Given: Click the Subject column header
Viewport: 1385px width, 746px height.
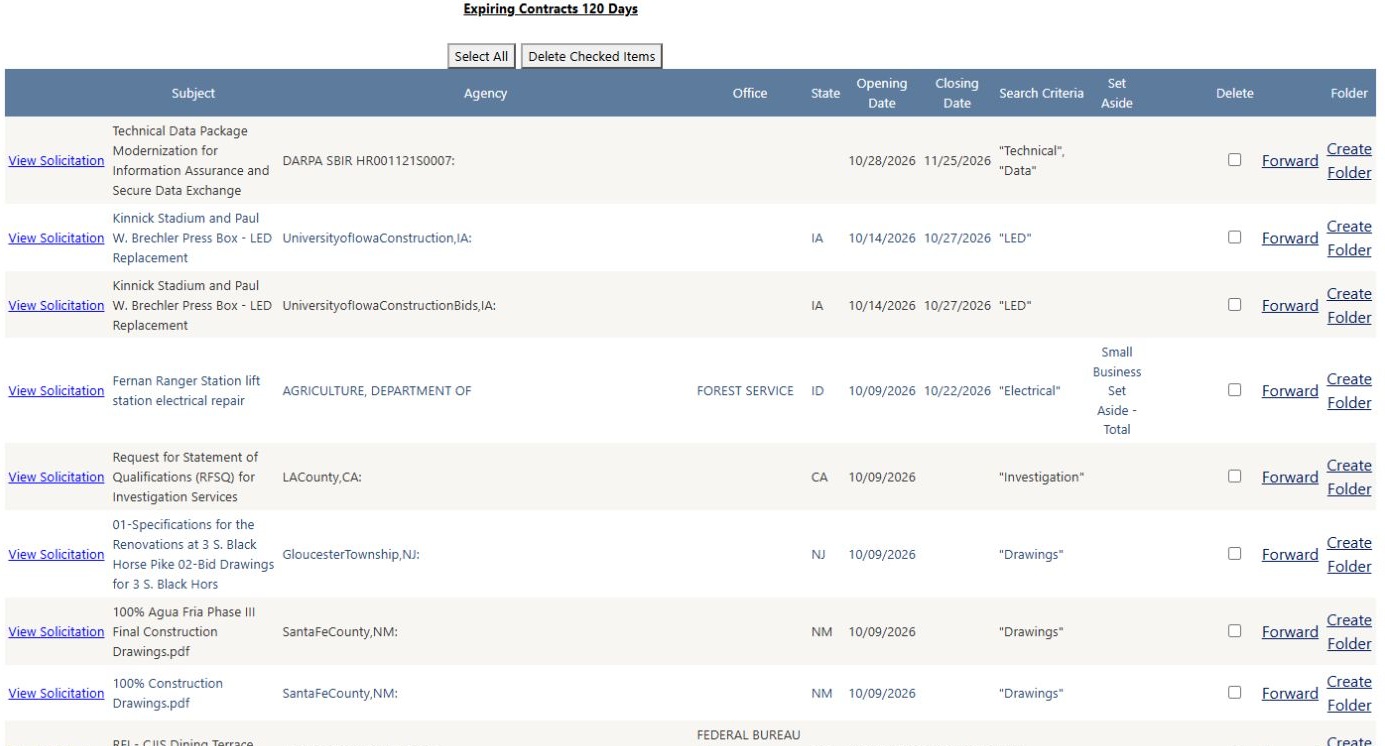Looking at the screenshot, I should tap(193, 93).
